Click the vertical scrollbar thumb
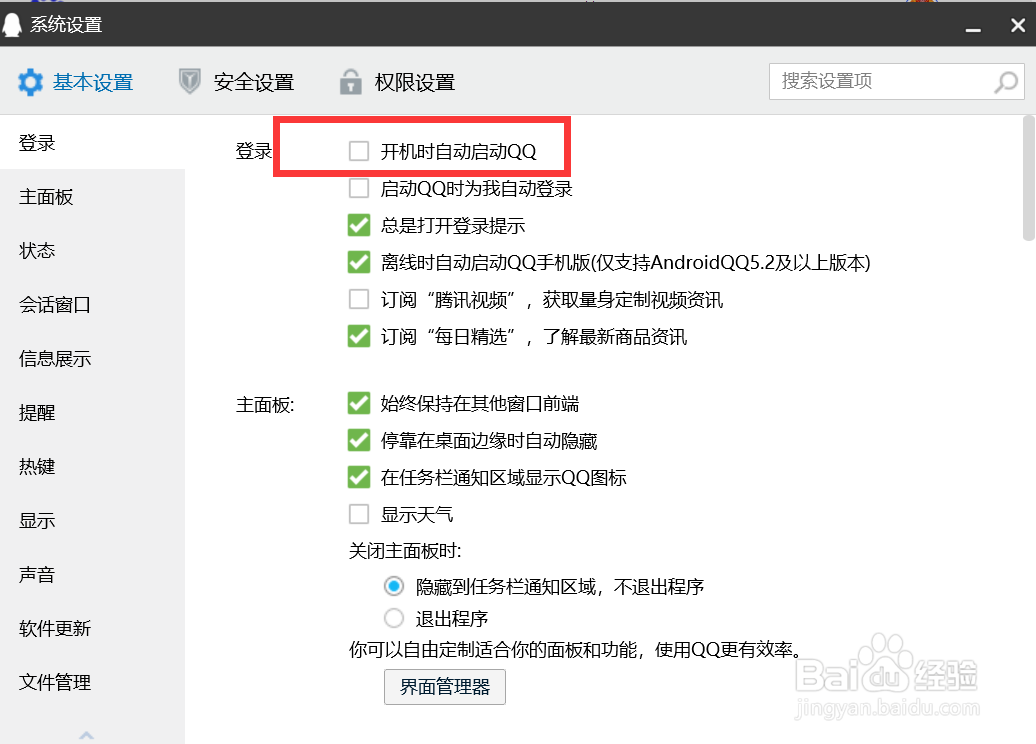Viewport: 1036px width, 744px height. (x=1028, y=178)
